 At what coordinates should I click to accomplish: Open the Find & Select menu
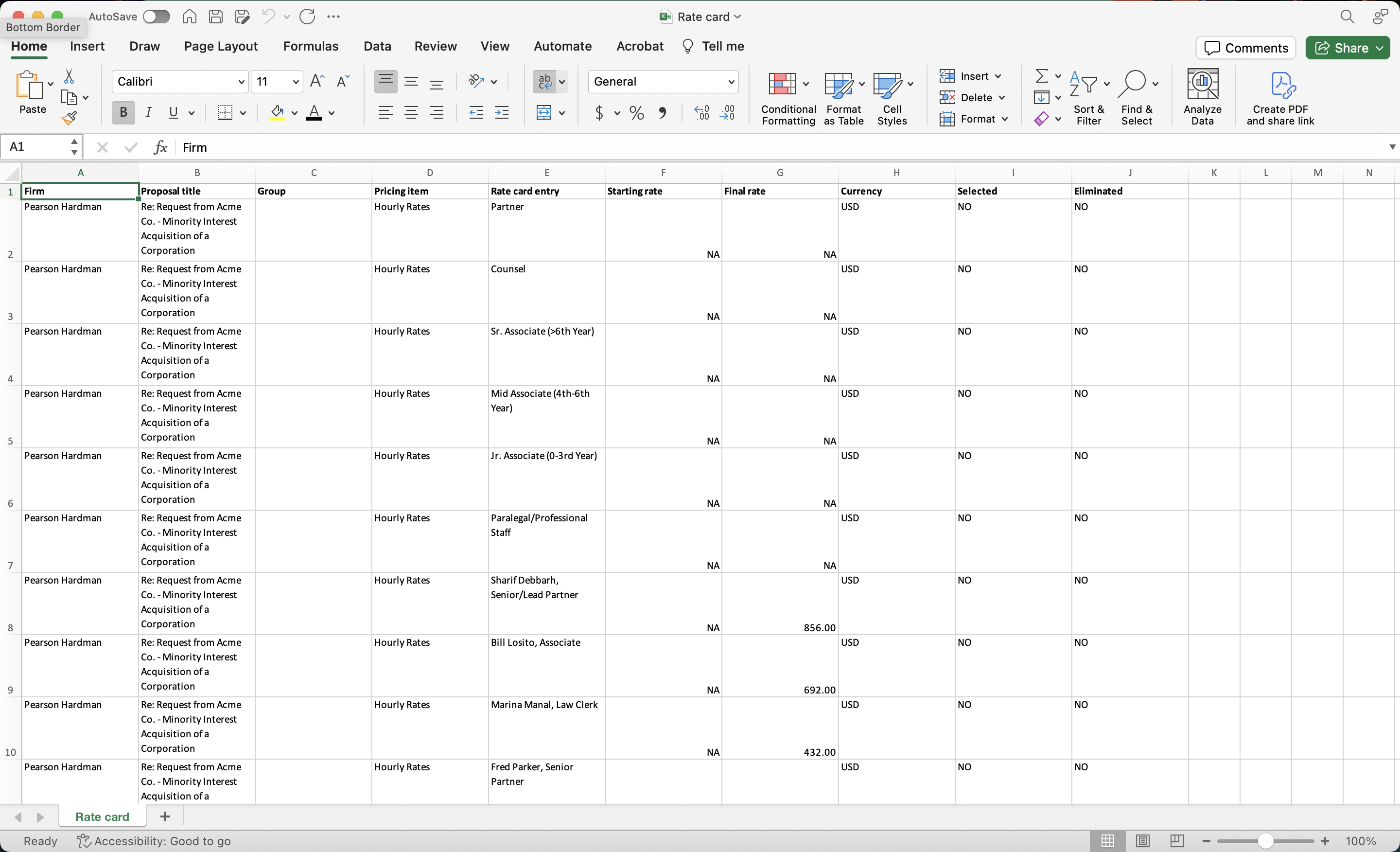1137,97
